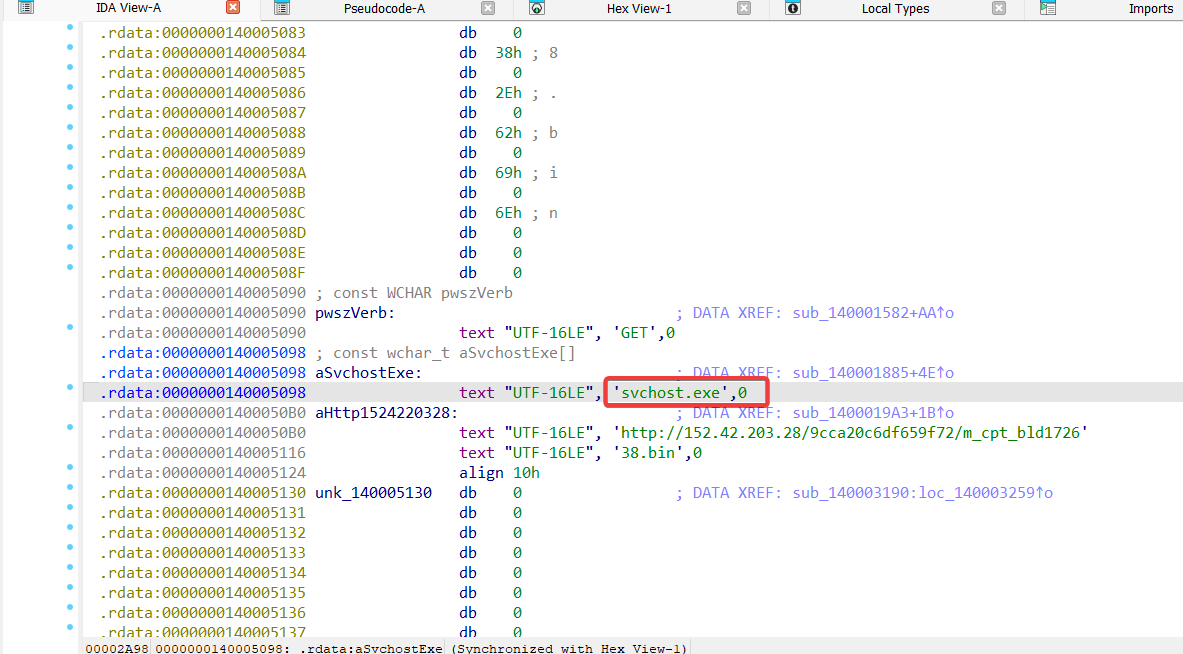Select address .rdata:000000014000508F
This screenshot has width=1183, height=654.
pyautogui.click(x=203, y=272)
